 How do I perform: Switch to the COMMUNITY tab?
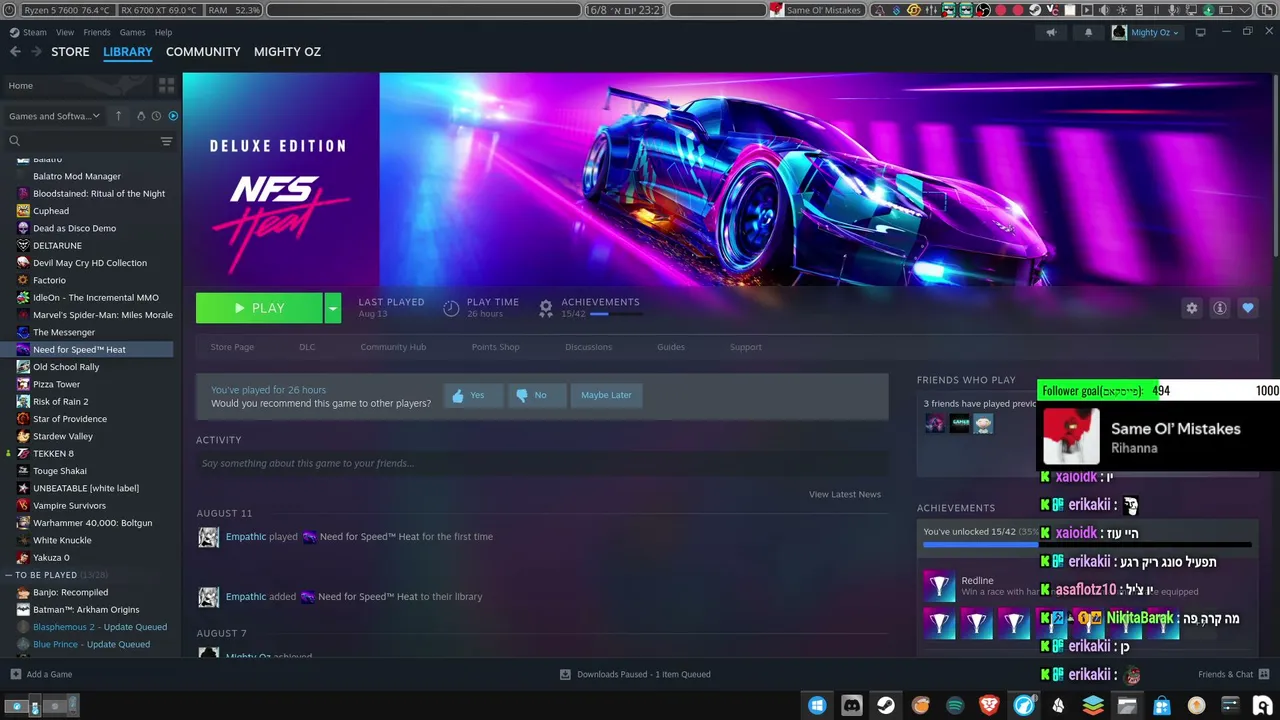(x=203, y=52)
